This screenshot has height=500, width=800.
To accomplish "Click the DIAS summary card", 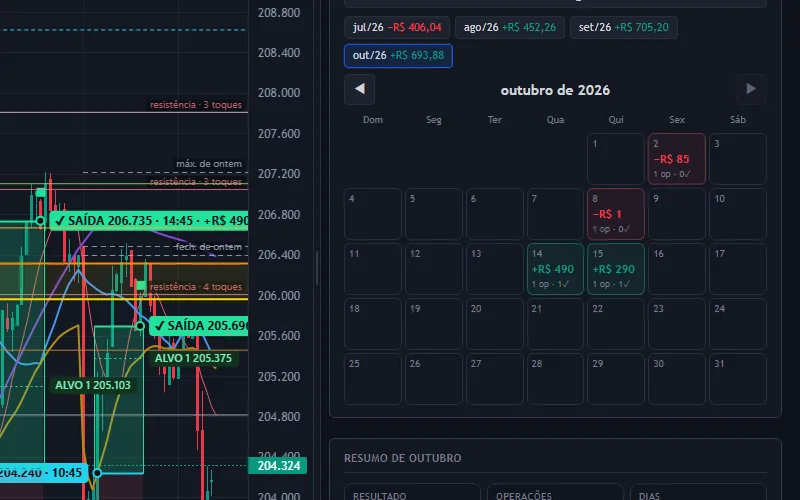I will [x=698, y=492].
